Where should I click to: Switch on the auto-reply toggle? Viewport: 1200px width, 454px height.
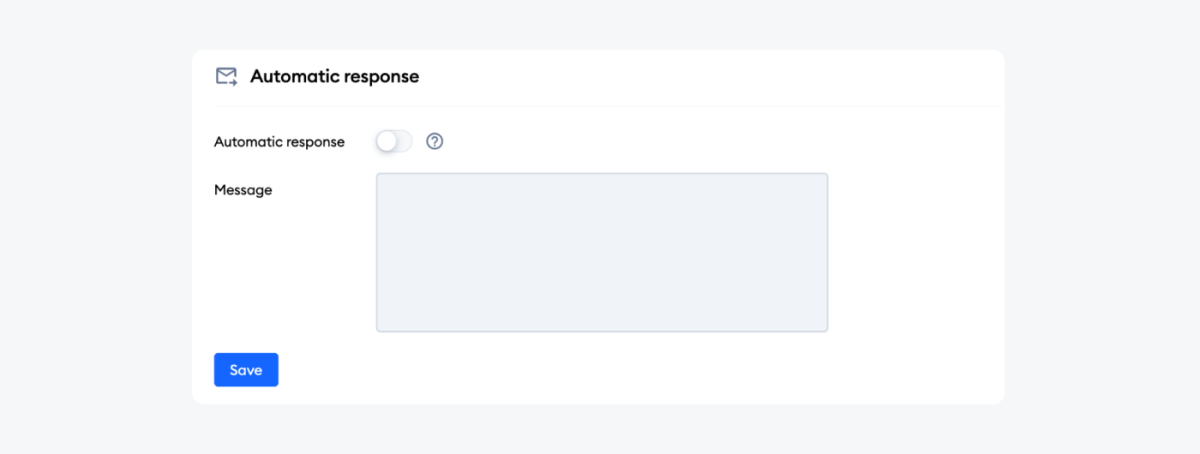394,142
